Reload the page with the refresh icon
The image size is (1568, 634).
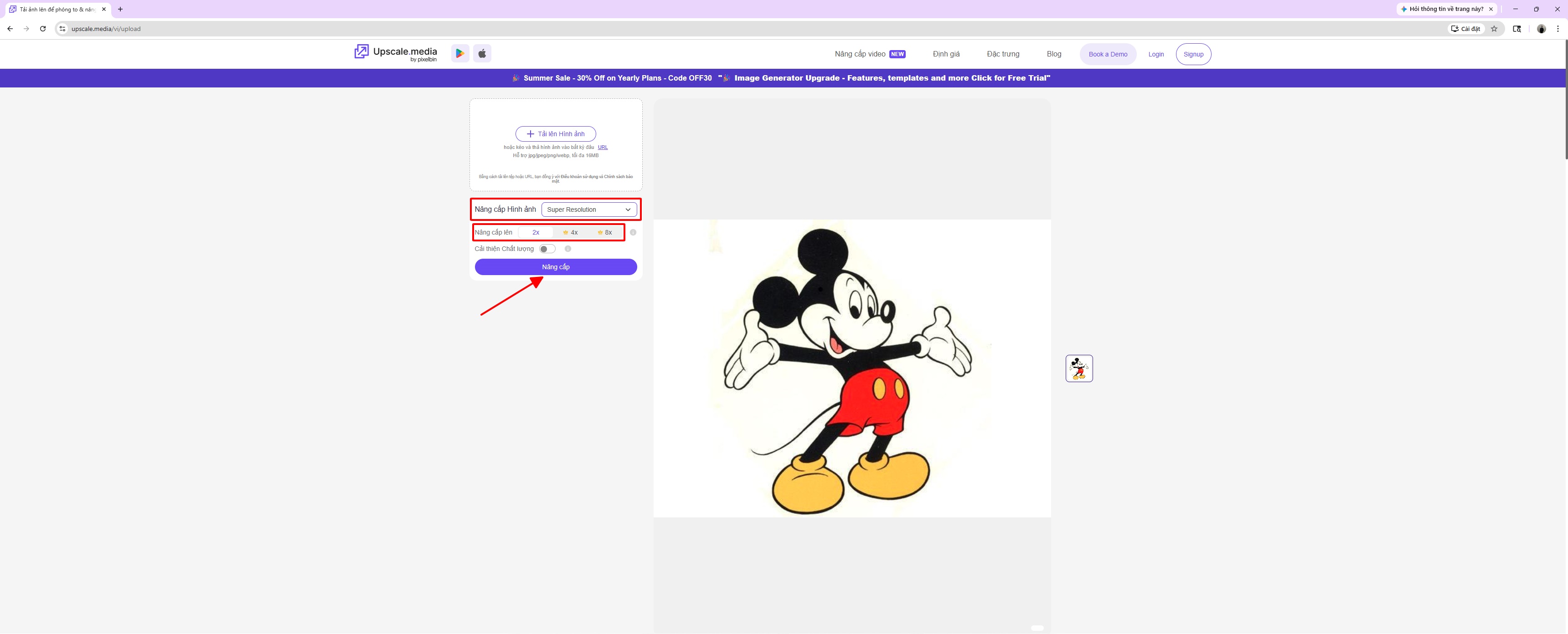click(42, 29)
